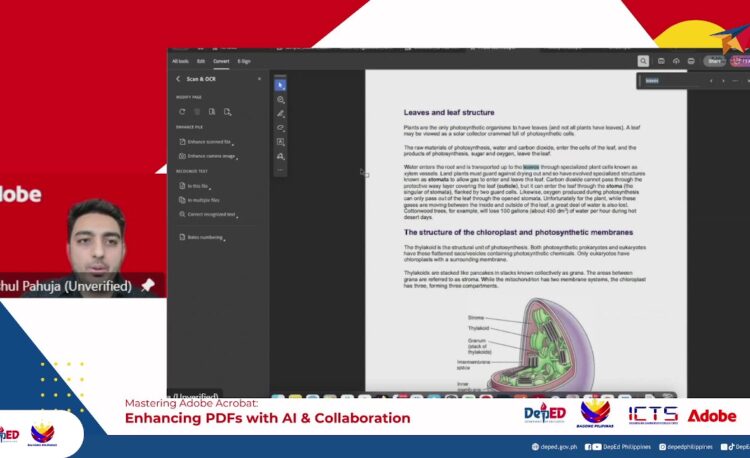
Task: Click the chloroplast diagram image
Action: [540, 345]
